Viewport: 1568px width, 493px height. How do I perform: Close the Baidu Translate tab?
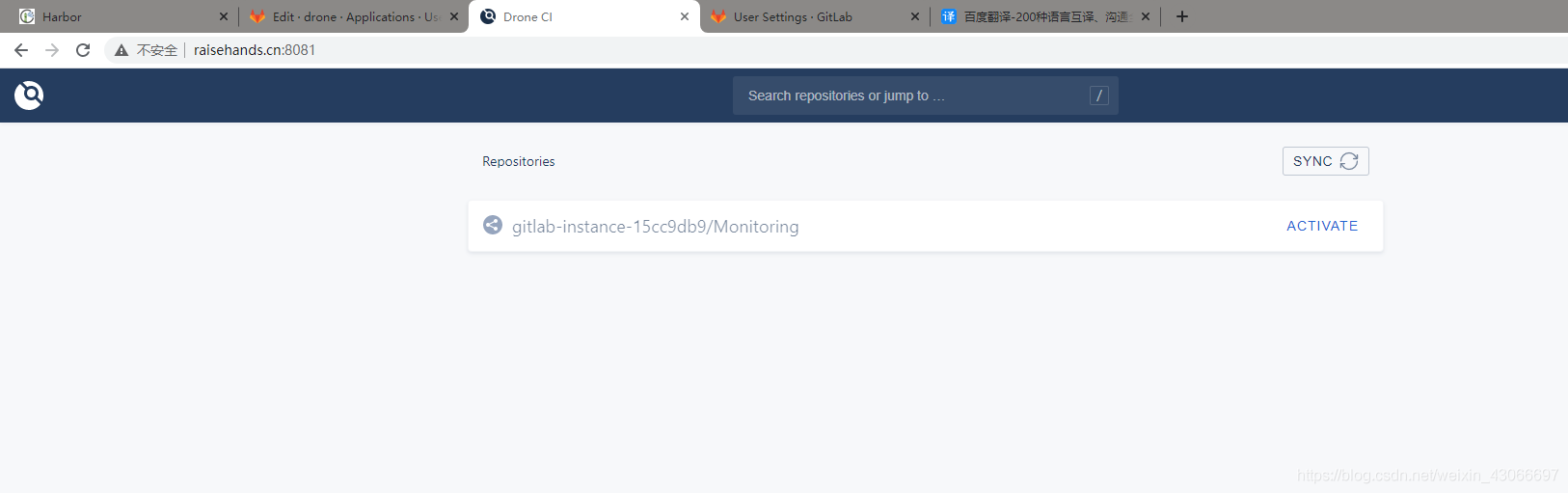tap(1146, 16)
